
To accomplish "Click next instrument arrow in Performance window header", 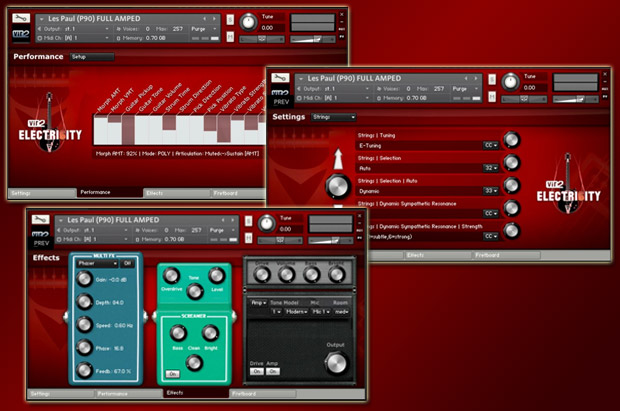I will coord(214,19).
